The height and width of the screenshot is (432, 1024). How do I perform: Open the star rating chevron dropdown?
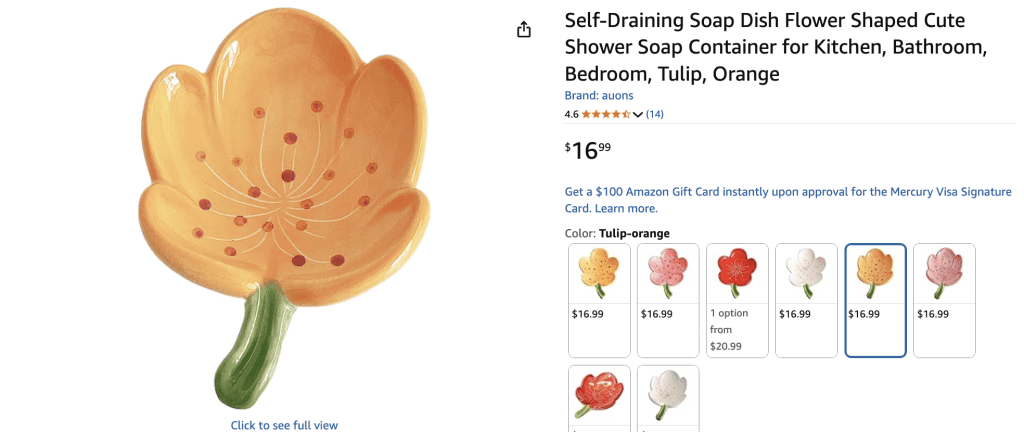(638, 115)
